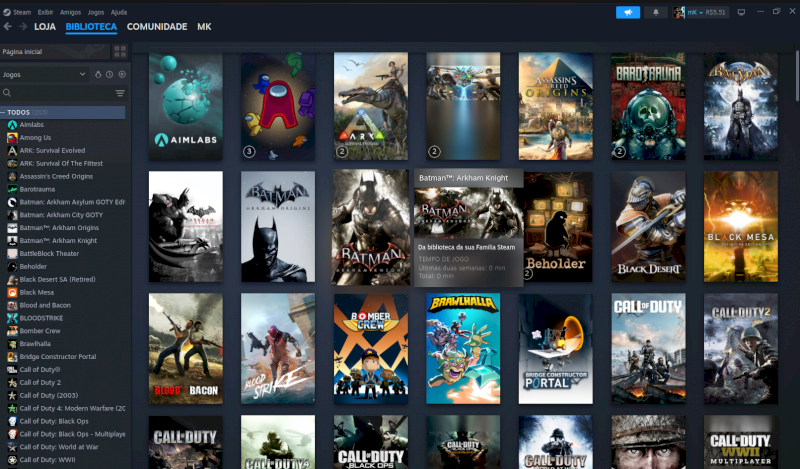Expand the Jogos filter dropdown
Screen dimensions: 800x469
click(82, 74)
